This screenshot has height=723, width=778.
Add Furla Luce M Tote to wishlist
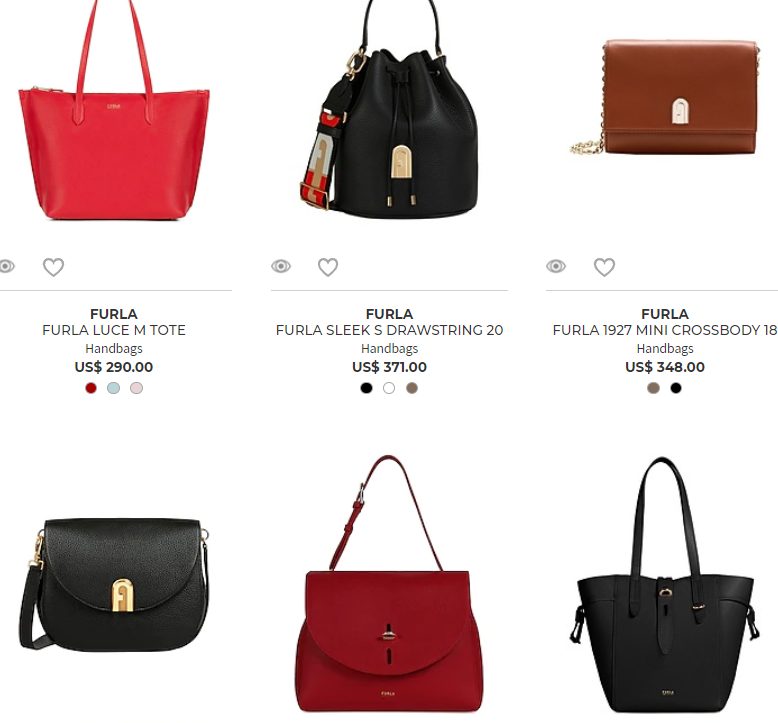point(53,267)
